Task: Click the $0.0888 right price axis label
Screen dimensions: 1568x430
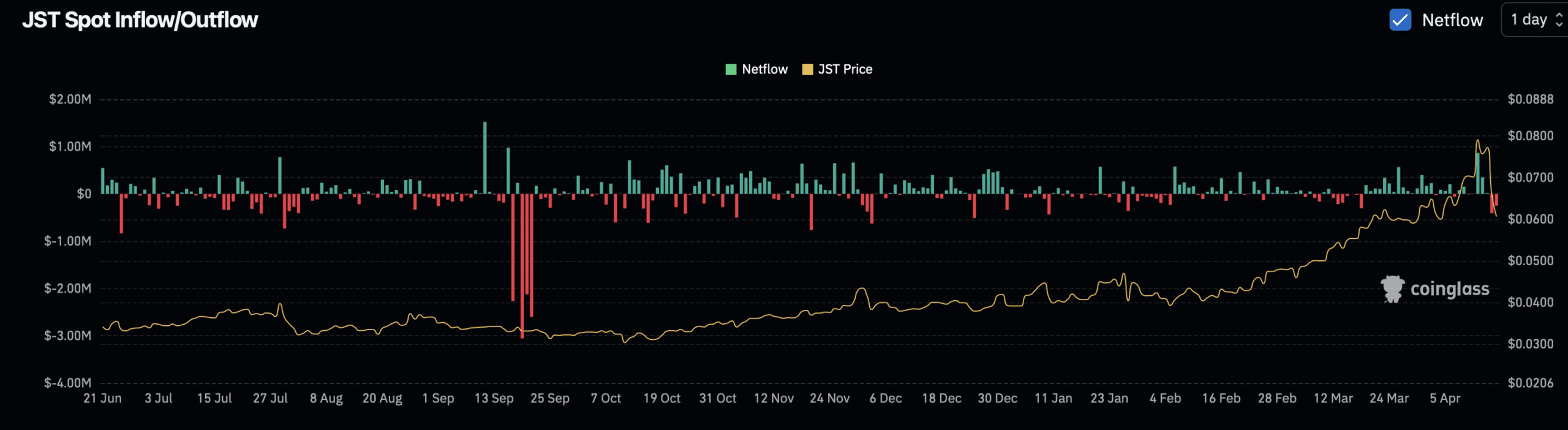Action: pyautogui.click(x=1530, y=99)
